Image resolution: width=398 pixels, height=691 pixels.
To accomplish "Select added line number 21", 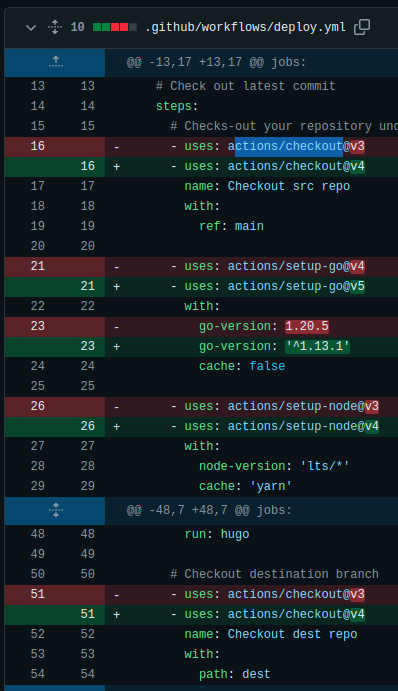I will pos(88,286).
